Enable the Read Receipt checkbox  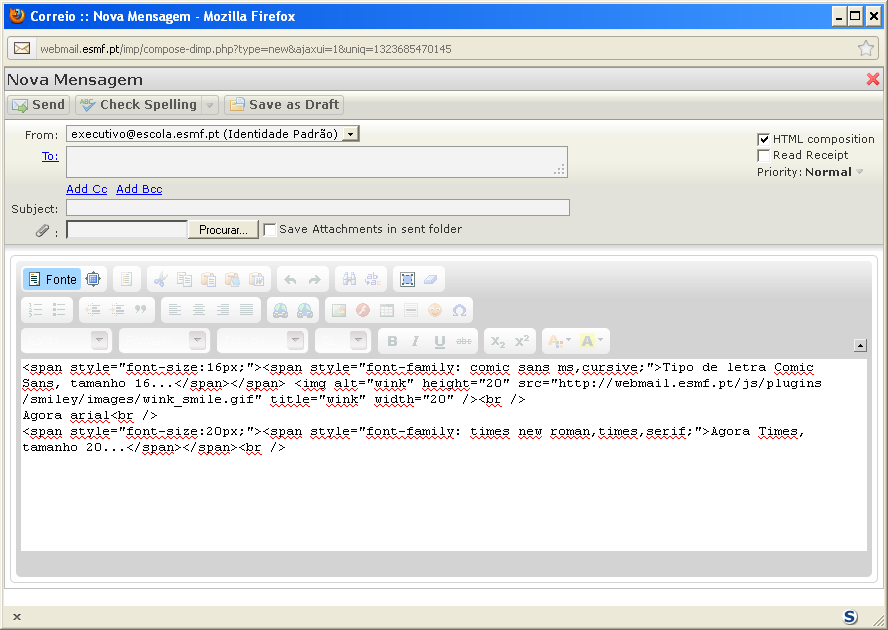point(764,155)
